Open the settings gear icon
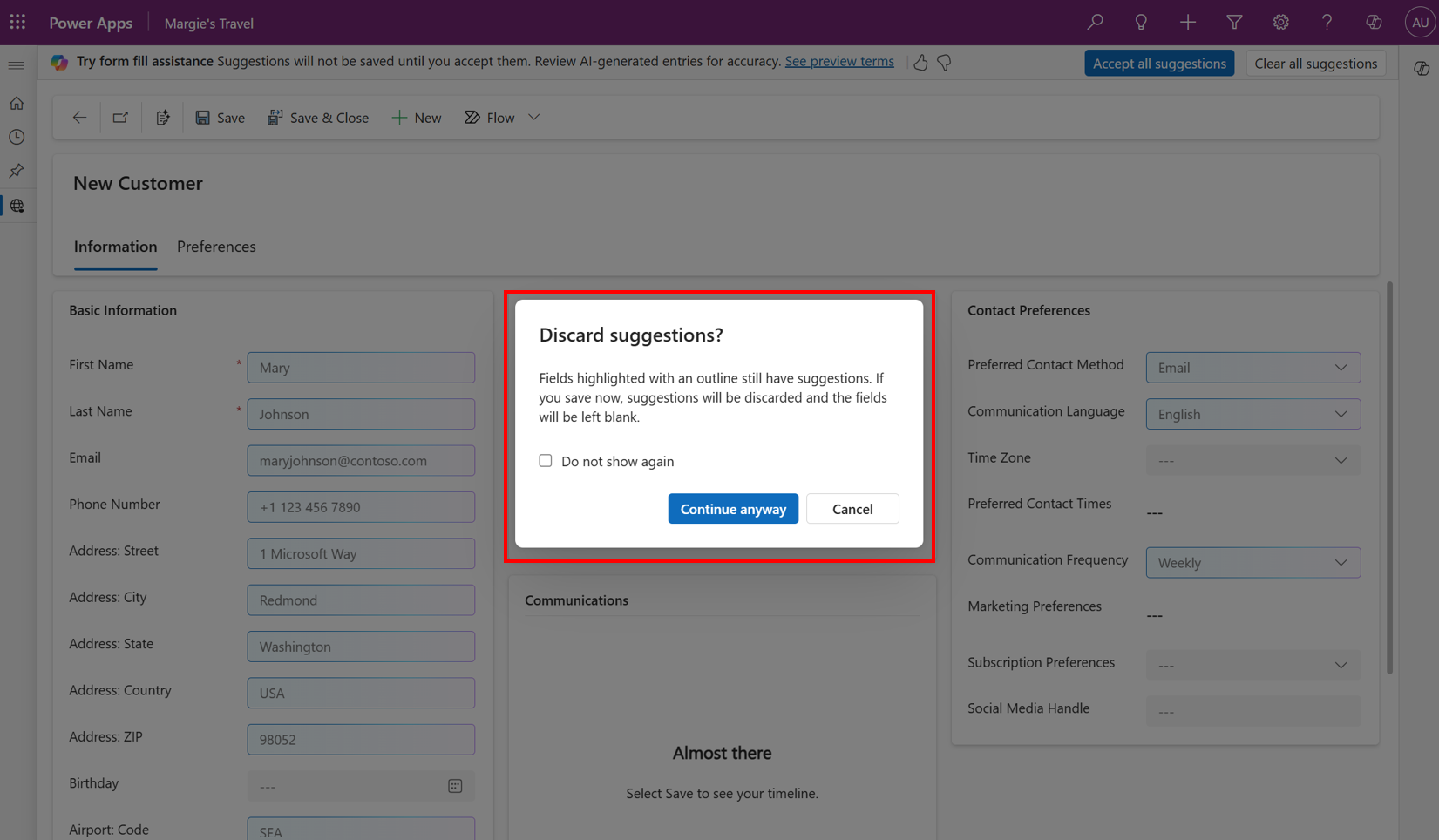The height and width of the screenshot is (840, 1439). (x=1280, y=22)
